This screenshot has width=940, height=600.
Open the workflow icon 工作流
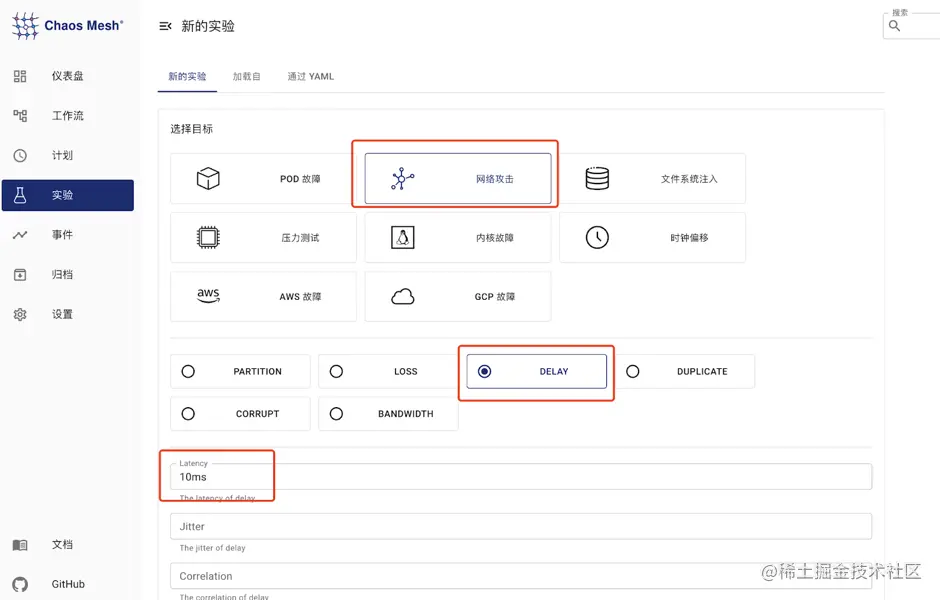click(20, 115)
